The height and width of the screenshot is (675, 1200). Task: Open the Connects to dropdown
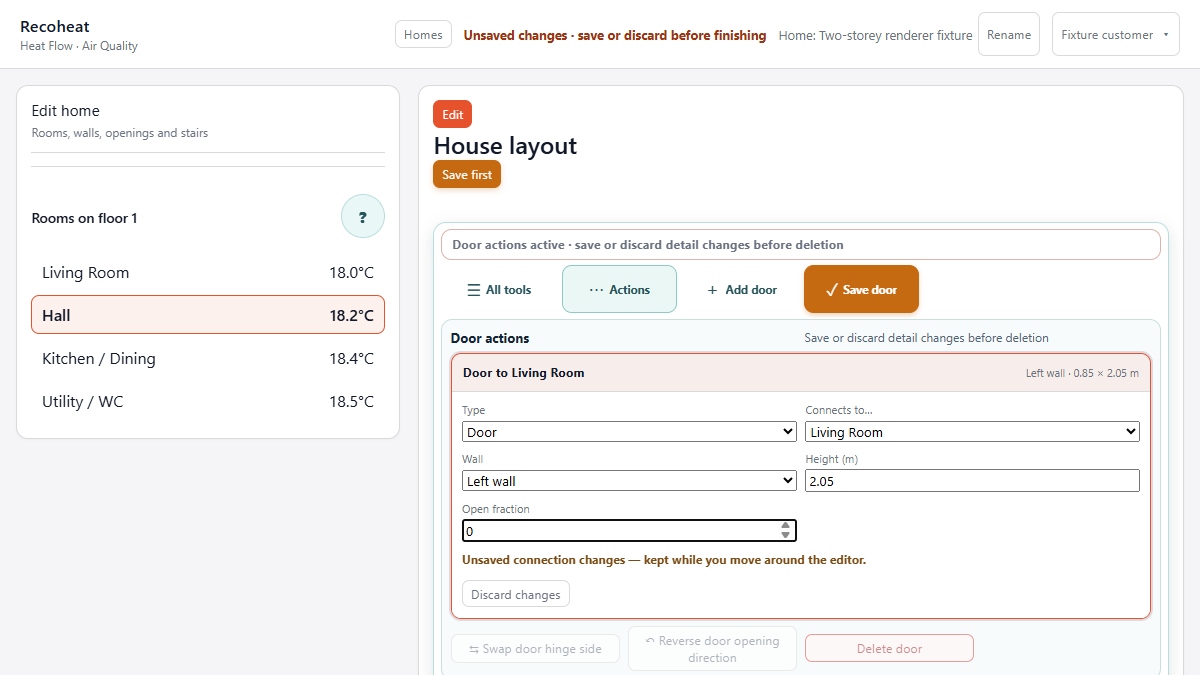coord(972,432)
